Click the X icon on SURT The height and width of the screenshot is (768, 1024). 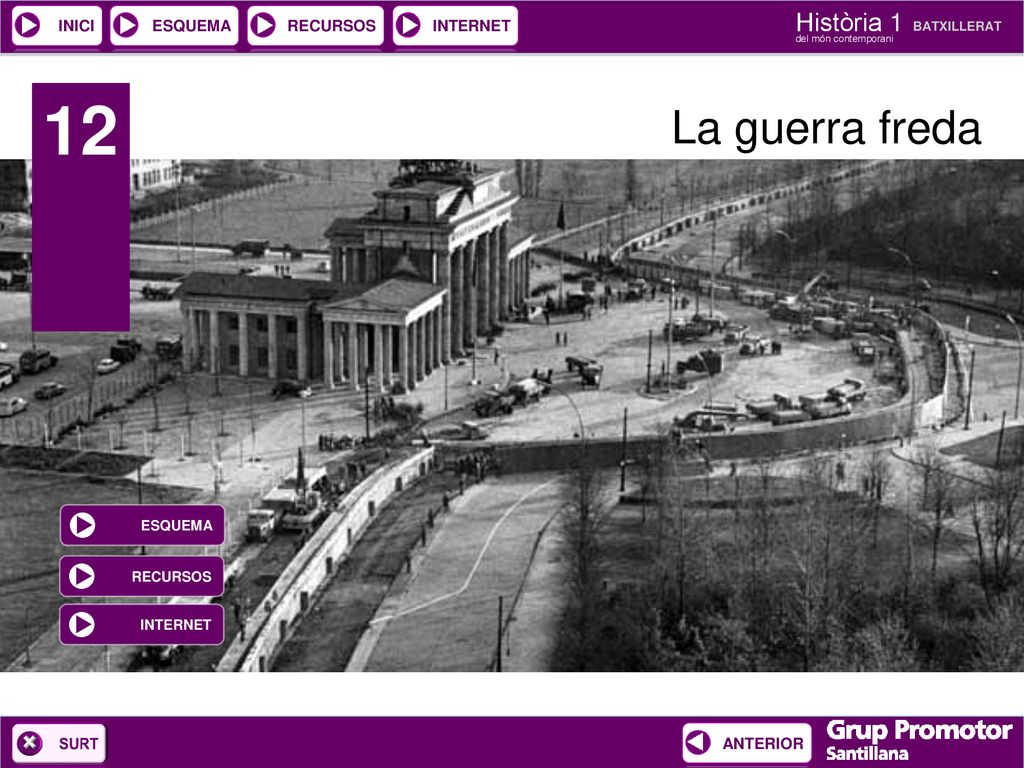point(29,743)
